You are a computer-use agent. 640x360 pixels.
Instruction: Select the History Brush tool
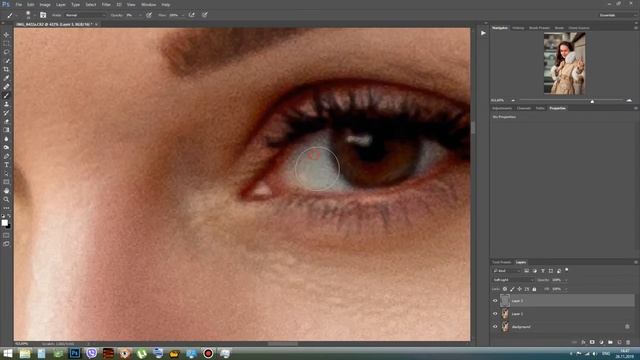click(6, 112)
